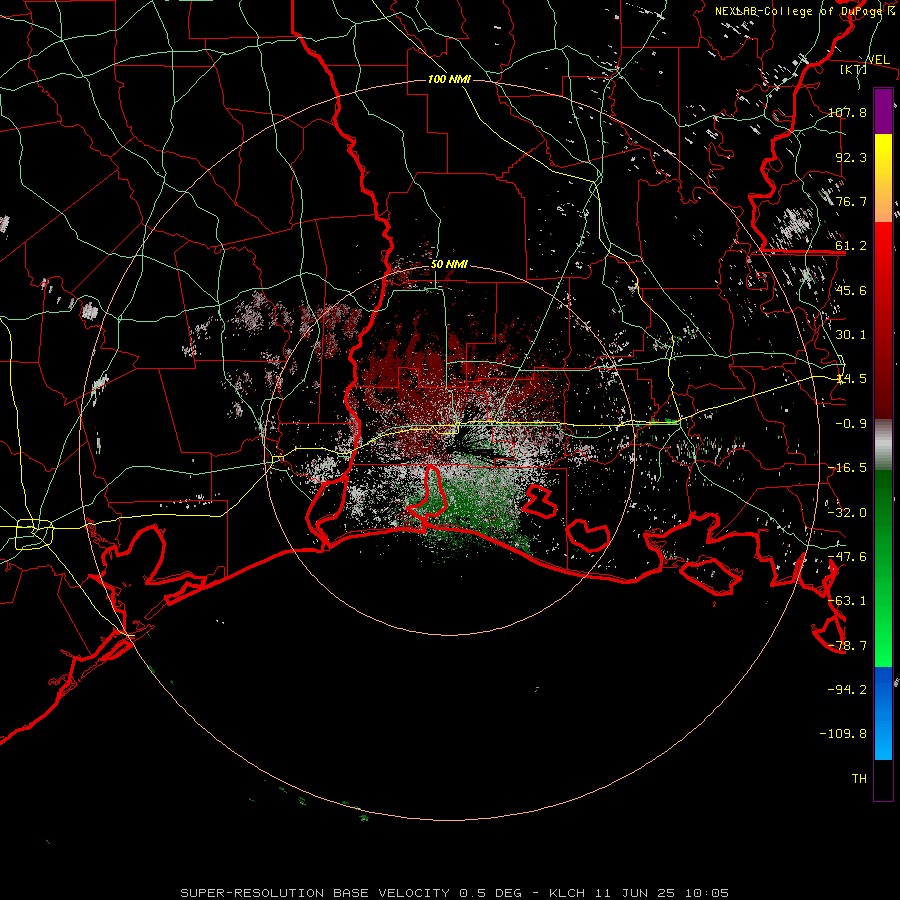This screenshot has width=900, height=900.
Task: Click the VEL product label
Action: point(878,60)
